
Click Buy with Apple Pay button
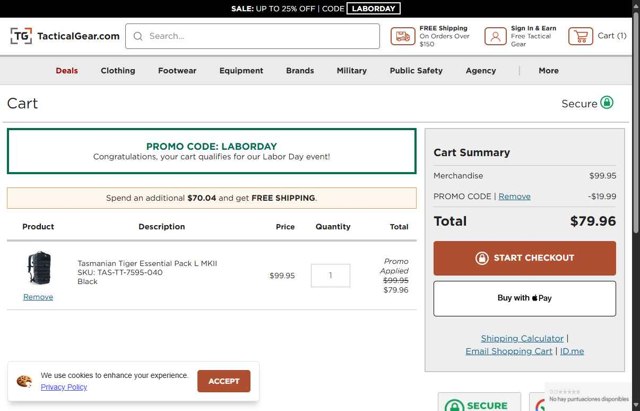click(524, 298)
